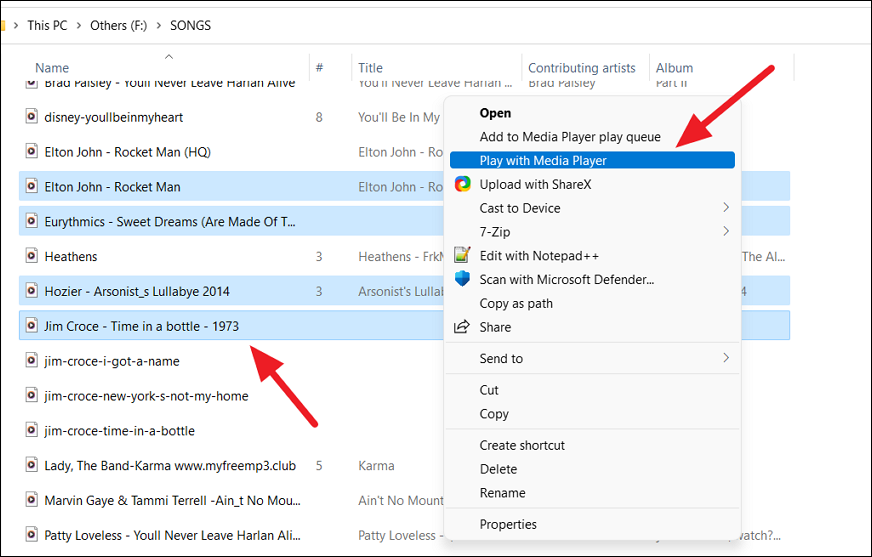Click the ShareX icon in context menu

462,184
